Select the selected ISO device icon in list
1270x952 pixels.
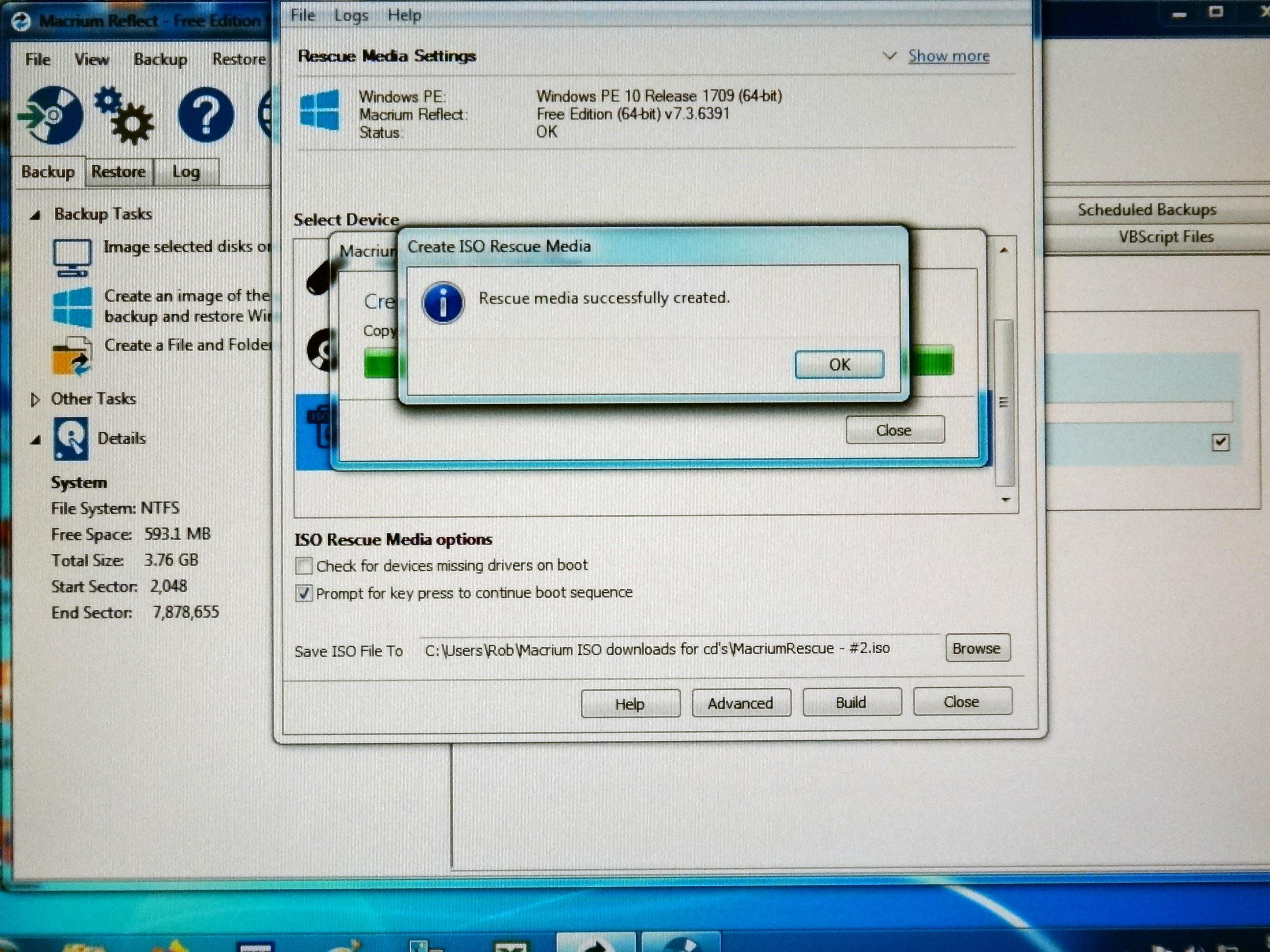320,427
